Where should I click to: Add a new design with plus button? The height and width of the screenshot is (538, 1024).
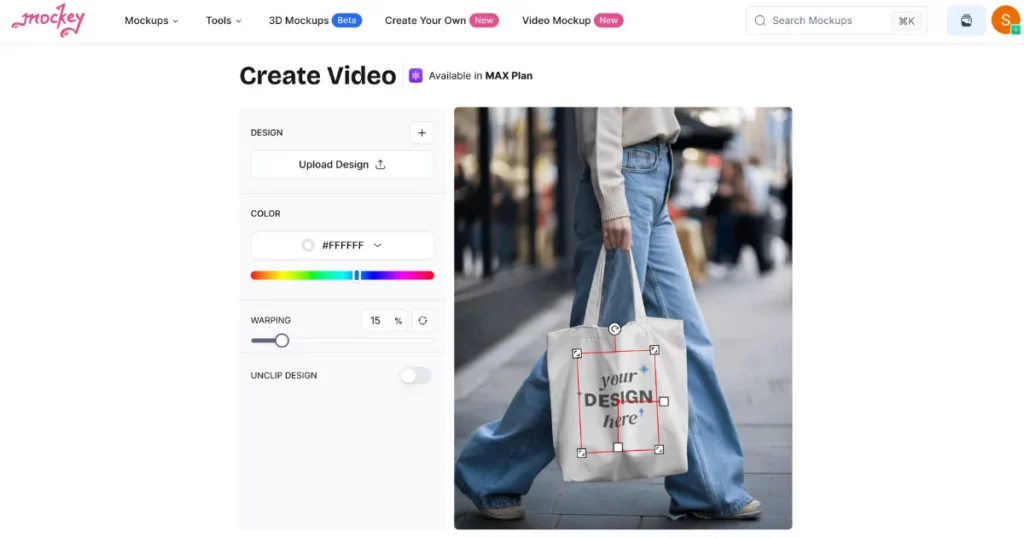point(422,133)
